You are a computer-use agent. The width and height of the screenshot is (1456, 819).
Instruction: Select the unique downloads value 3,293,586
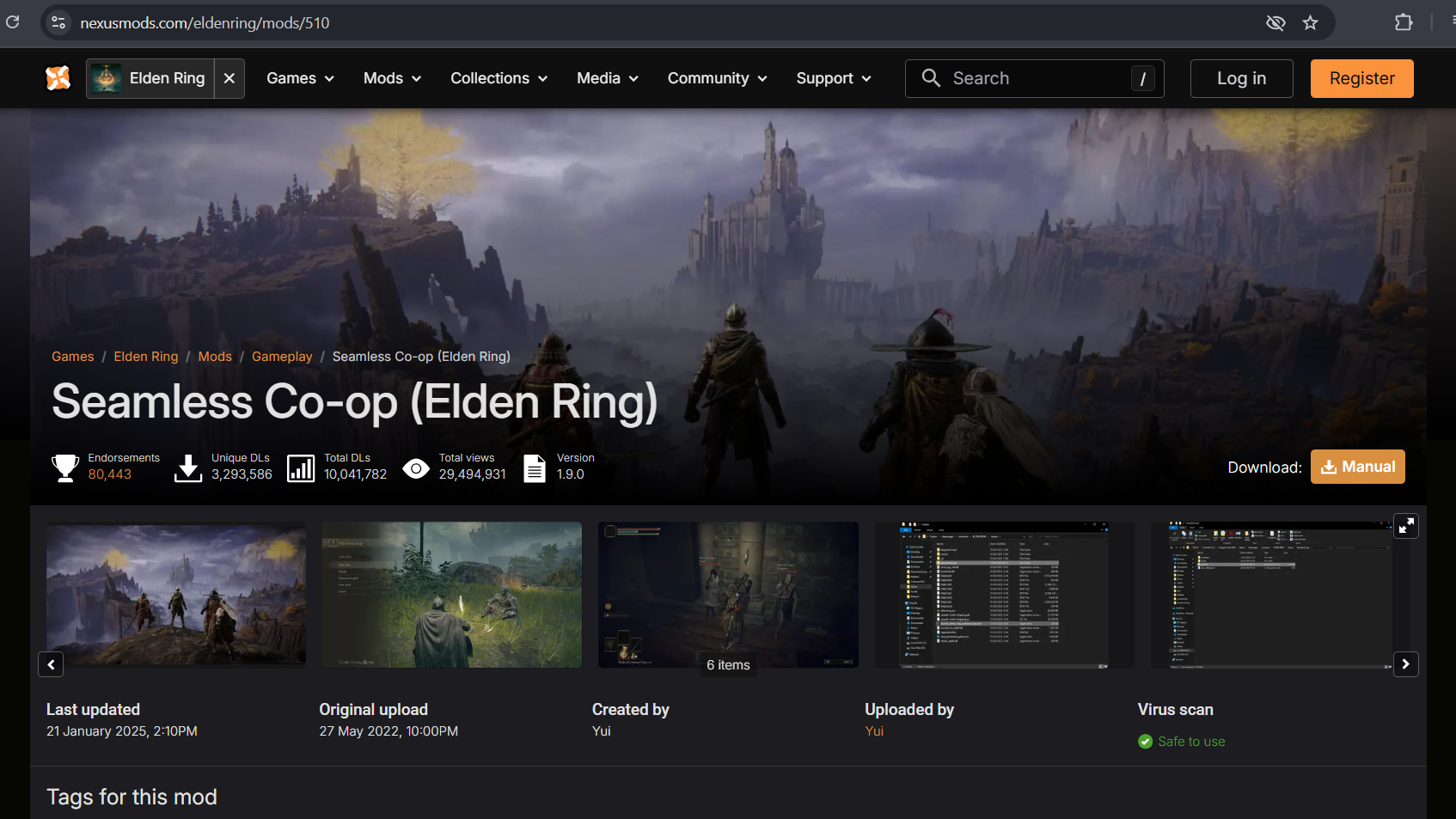[x=242, y=474]
